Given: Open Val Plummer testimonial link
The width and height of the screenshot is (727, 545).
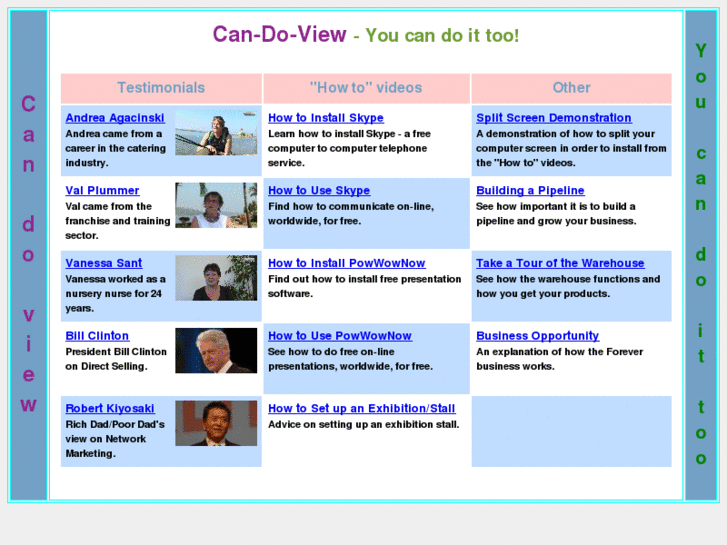Looking at the screenshot, I should point(102,191).
